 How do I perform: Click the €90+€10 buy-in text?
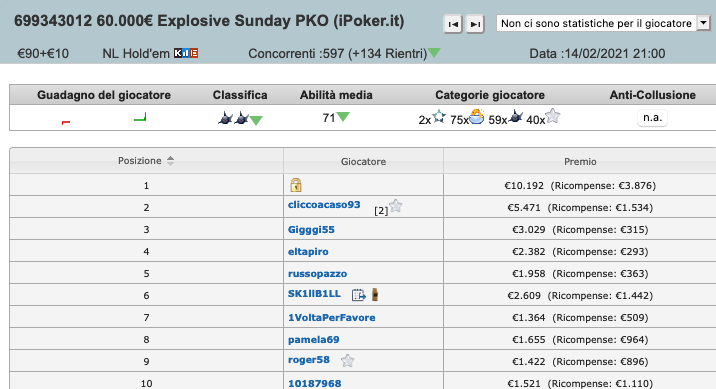[x=43, y=54]
